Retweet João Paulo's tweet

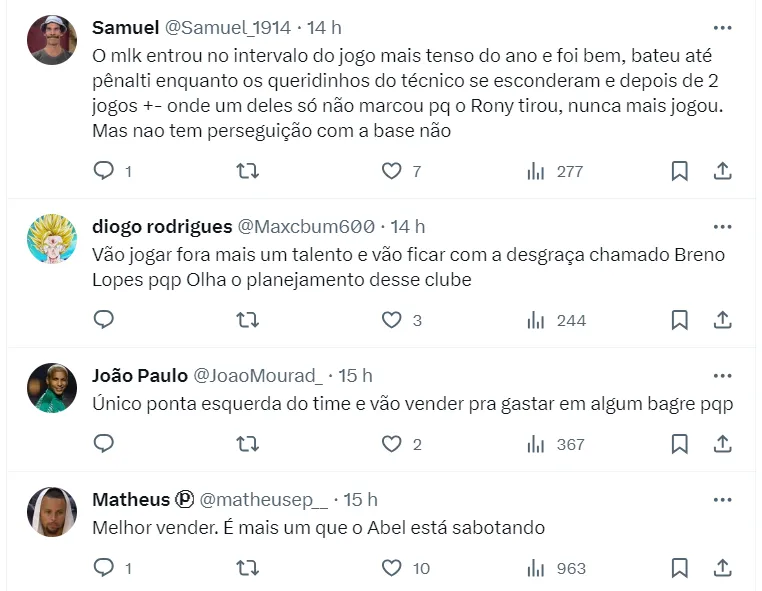(x=247, y=444)
